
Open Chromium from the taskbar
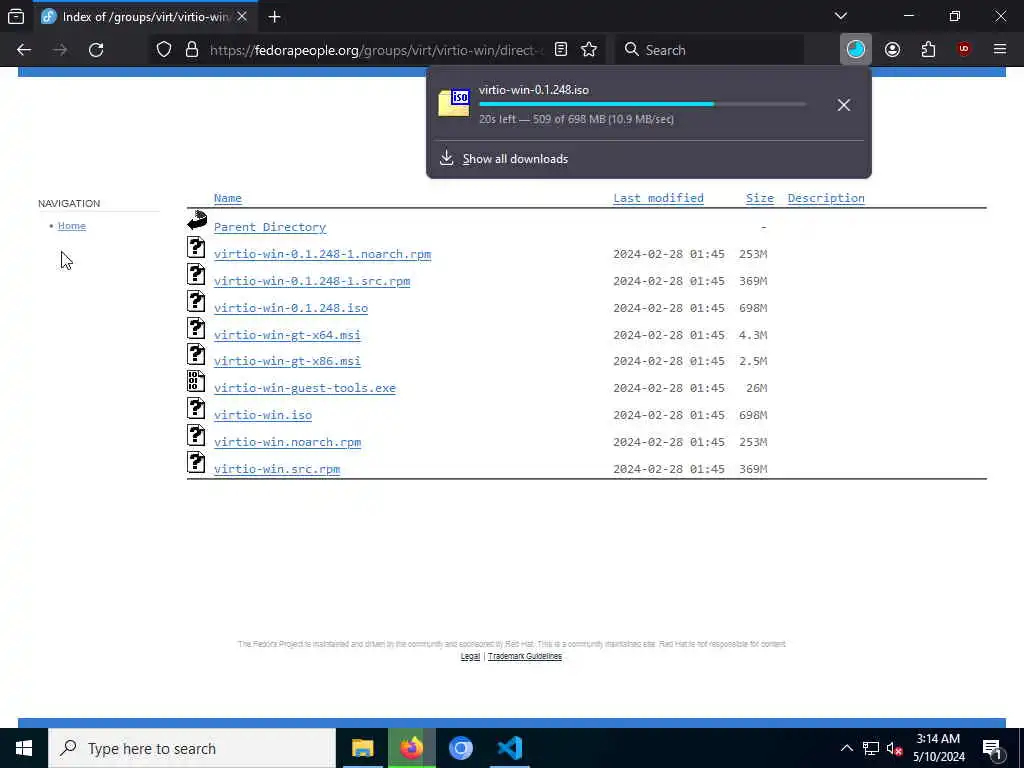pyautogui.click(x=460, y=748)
